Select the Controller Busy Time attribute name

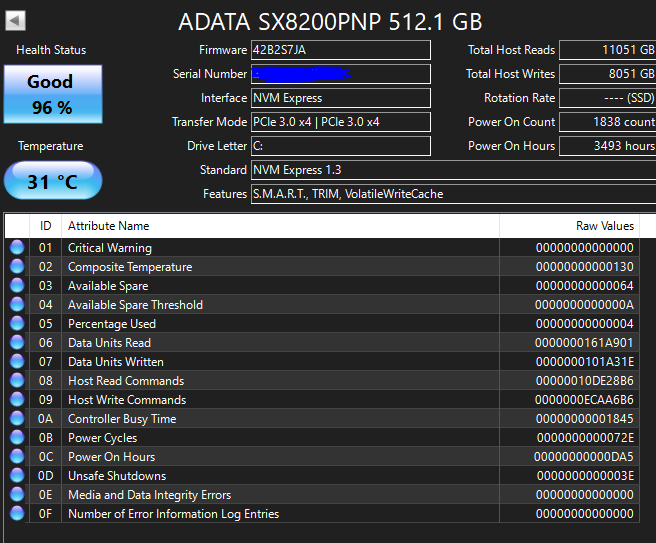click(x=122, y=419)
